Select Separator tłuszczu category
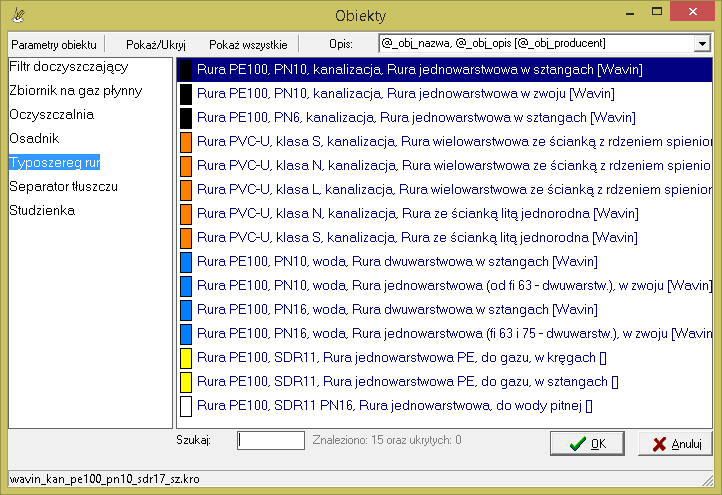The width and height of the screenshot is (722, 495). click(x=64, y=186)
